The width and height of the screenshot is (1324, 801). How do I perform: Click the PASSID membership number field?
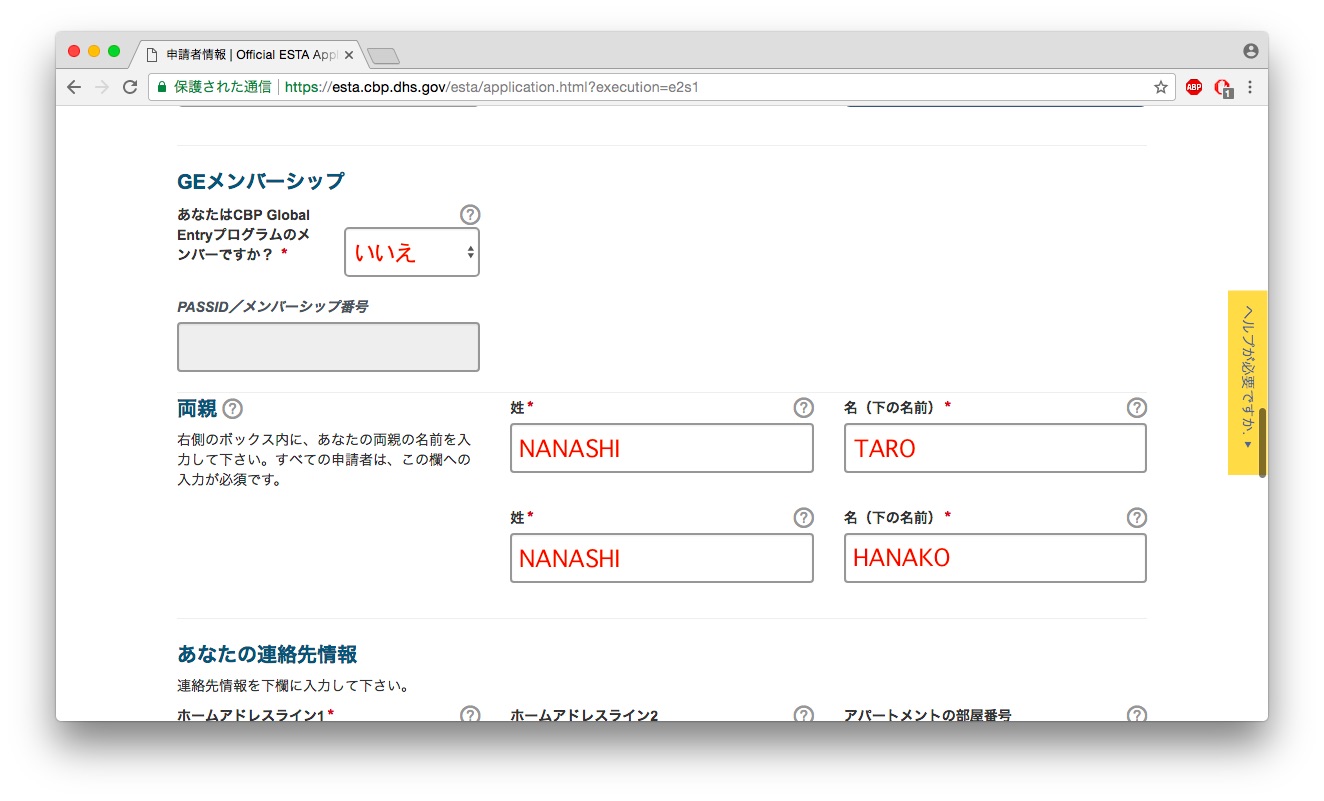(x=328, y=347)
